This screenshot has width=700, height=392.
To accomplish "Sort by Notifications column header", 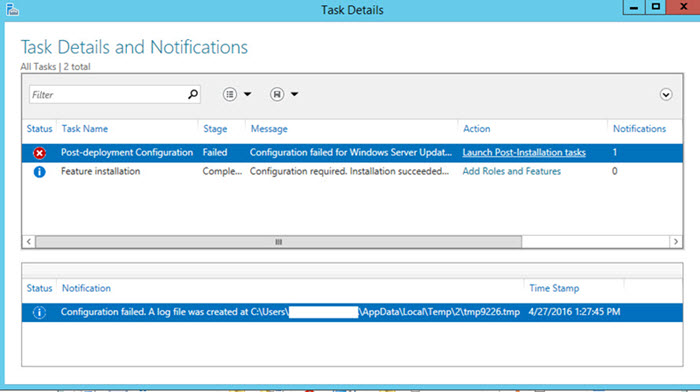I will 639,129.
